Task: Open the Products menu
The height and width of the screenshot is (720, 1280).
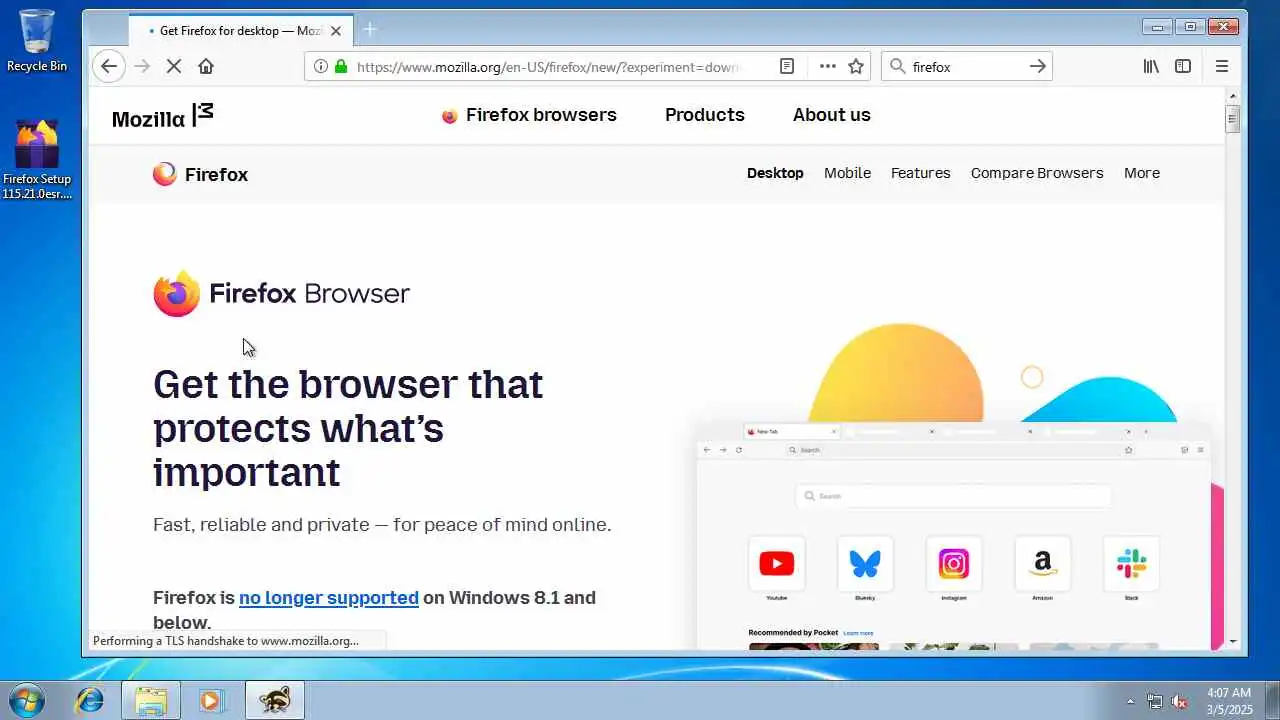Action: point(705,115)
